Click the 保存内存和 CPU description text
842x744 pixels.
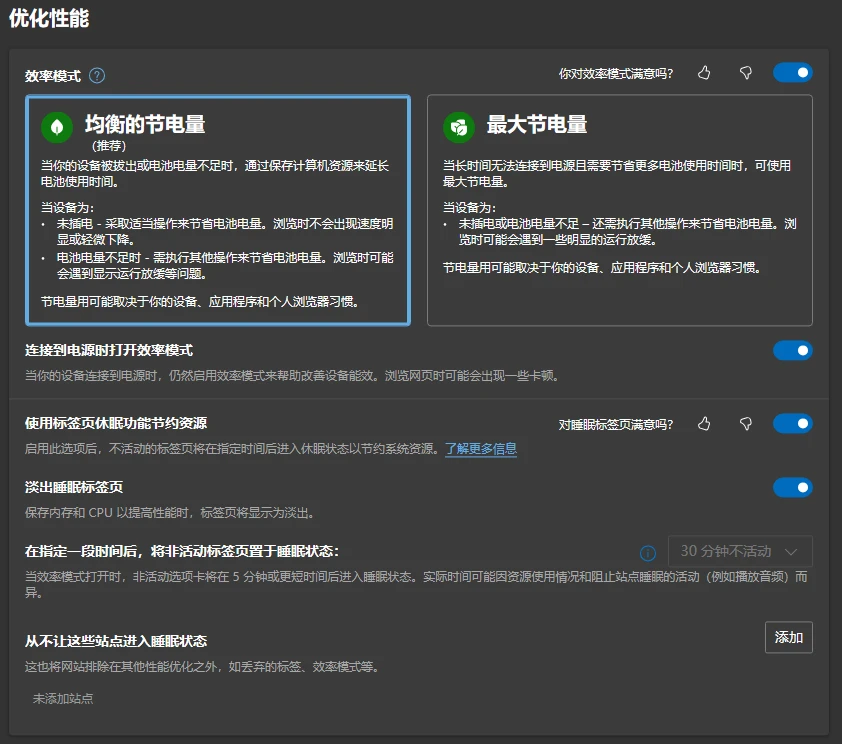pos(170,513)
